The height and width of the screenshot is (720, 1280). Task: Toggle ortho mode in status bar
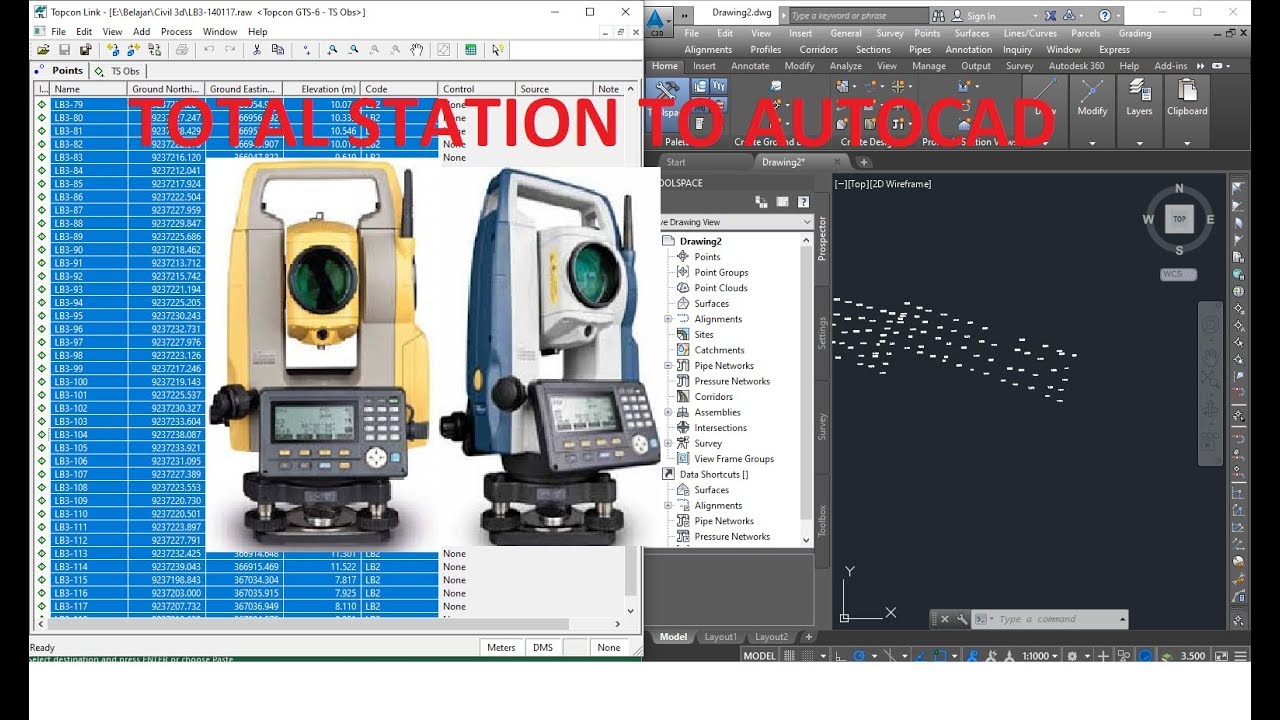[840, 656]
